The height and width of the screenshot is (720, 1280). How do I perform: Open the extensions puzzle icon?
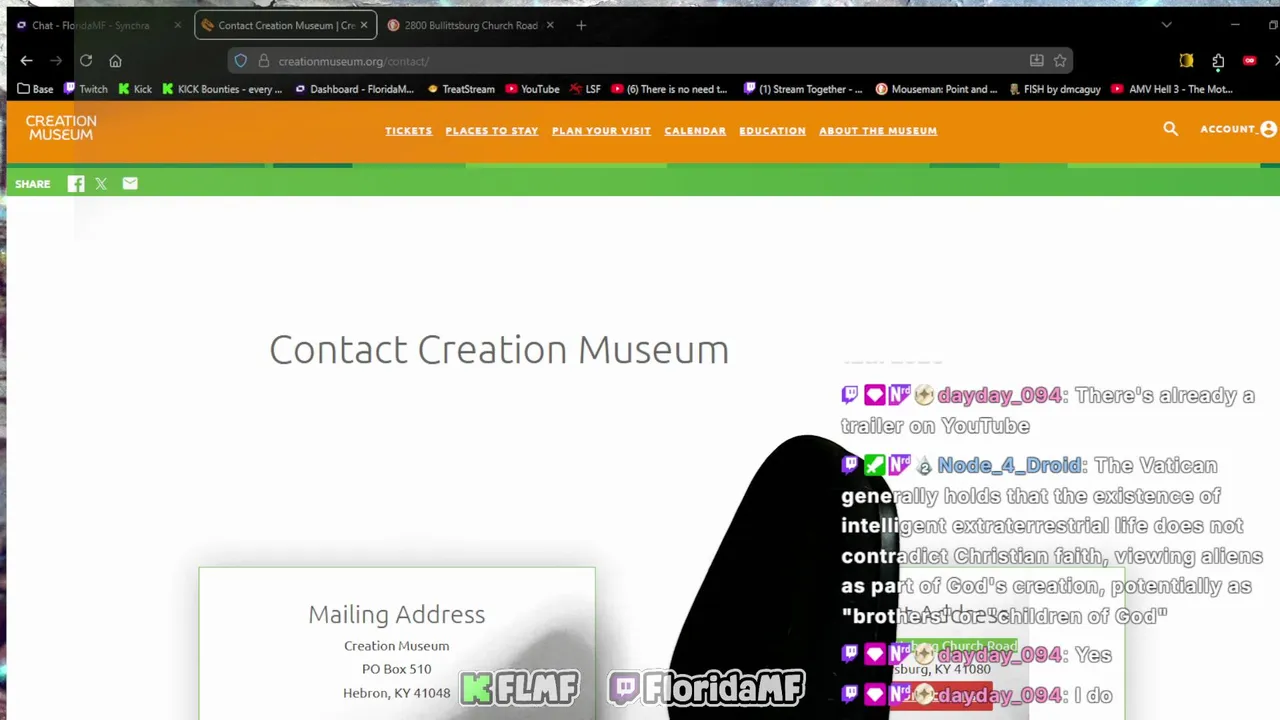(x=1218, y=61)
